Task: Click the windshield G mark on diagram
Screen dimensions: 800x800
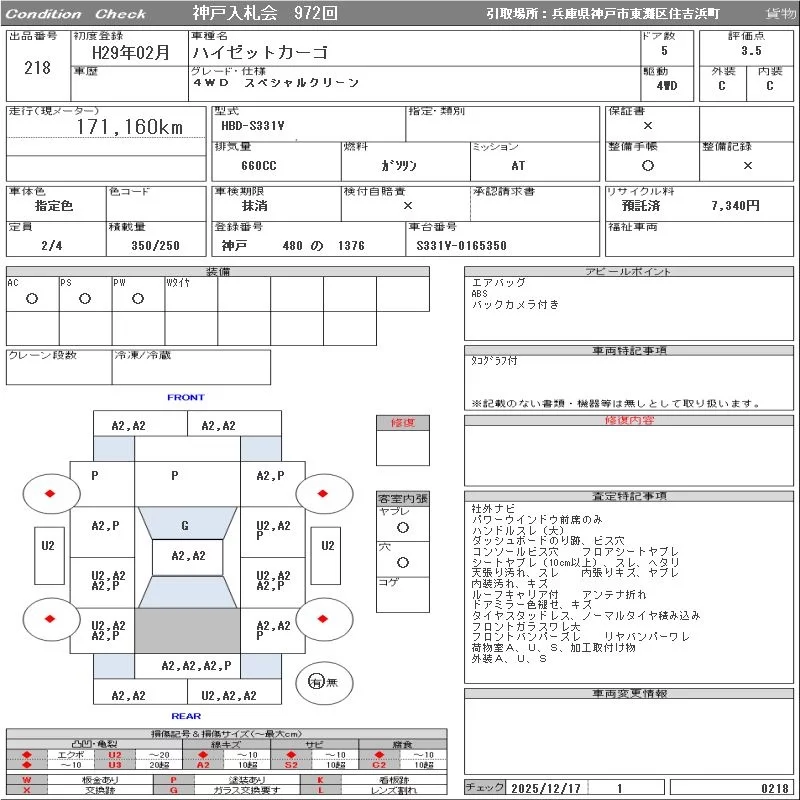Action: pos(185,525)
